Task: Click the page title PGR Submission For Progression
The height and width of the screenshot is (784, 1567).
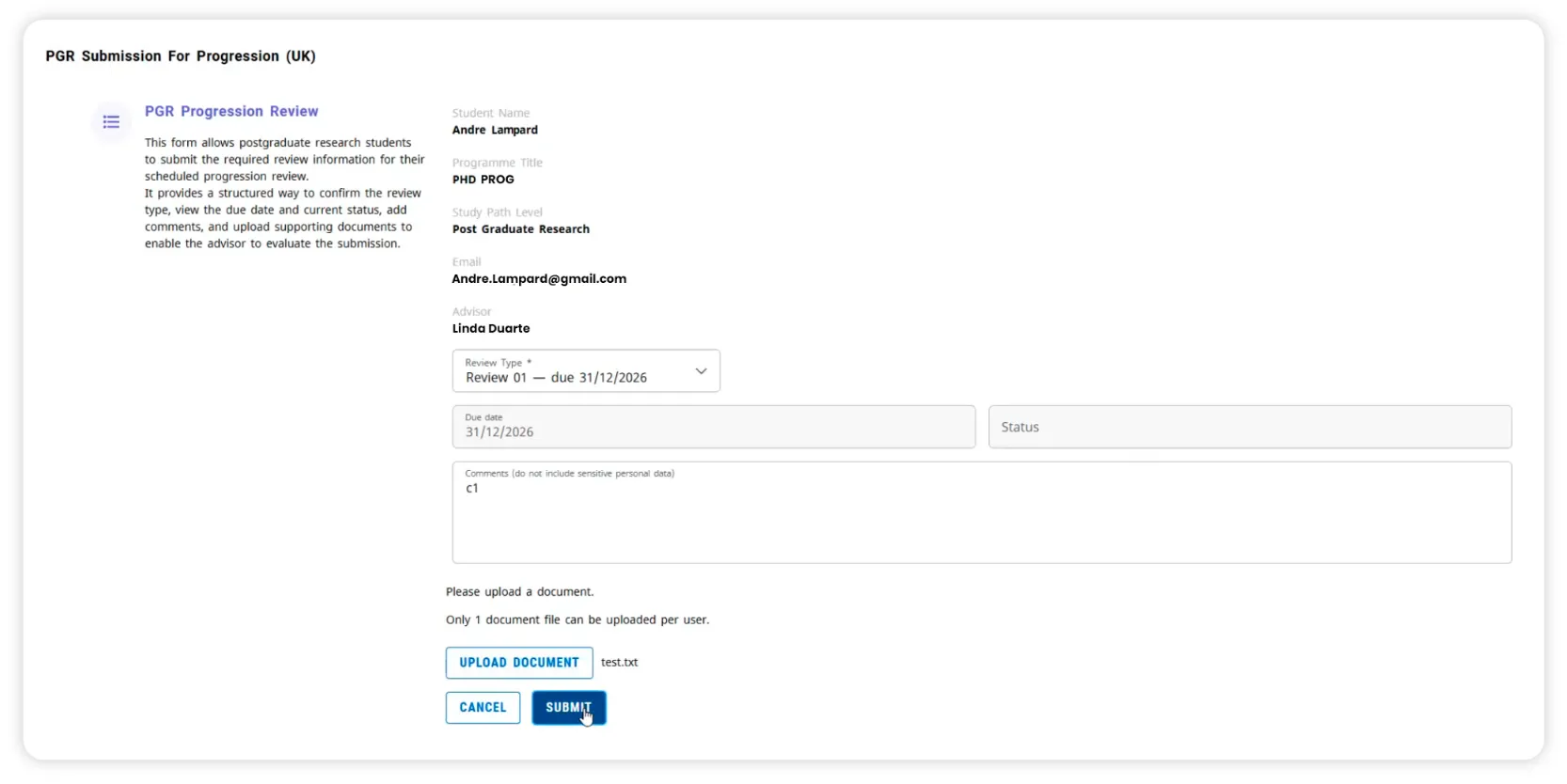Action: click(181, 56)
